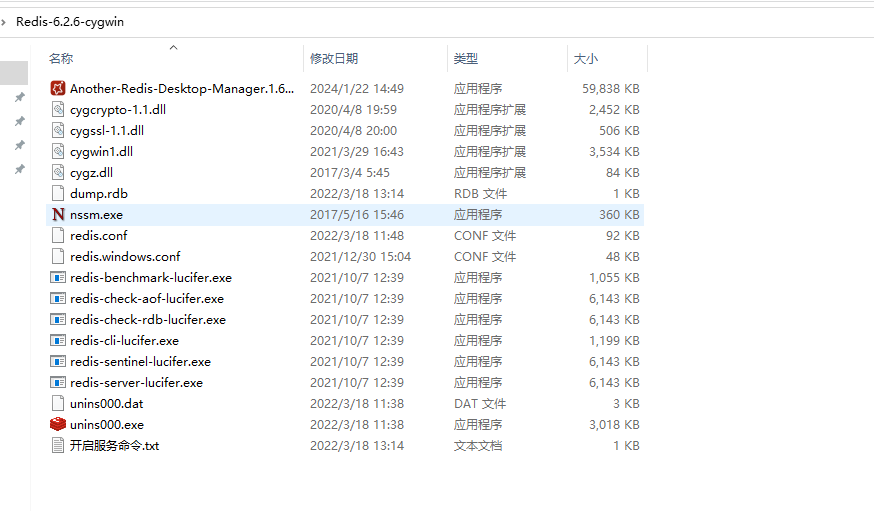This screenshot has height=511, width=874.
Task: Select the 开启服务命令.txt file name
Action: point(114,446)
